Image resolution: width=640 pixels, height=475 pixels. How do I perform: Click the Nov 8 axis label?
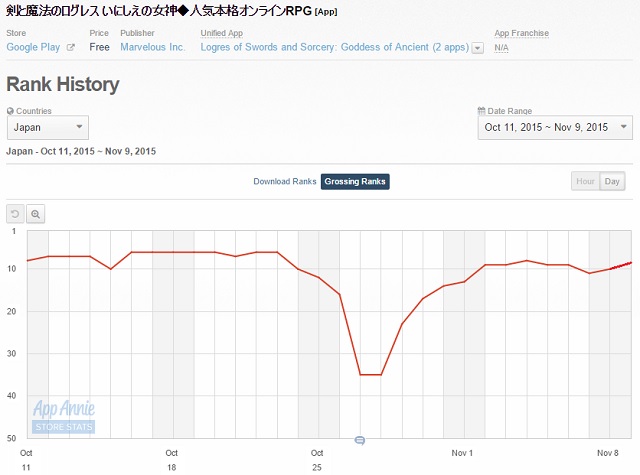[x=608, y=453]
